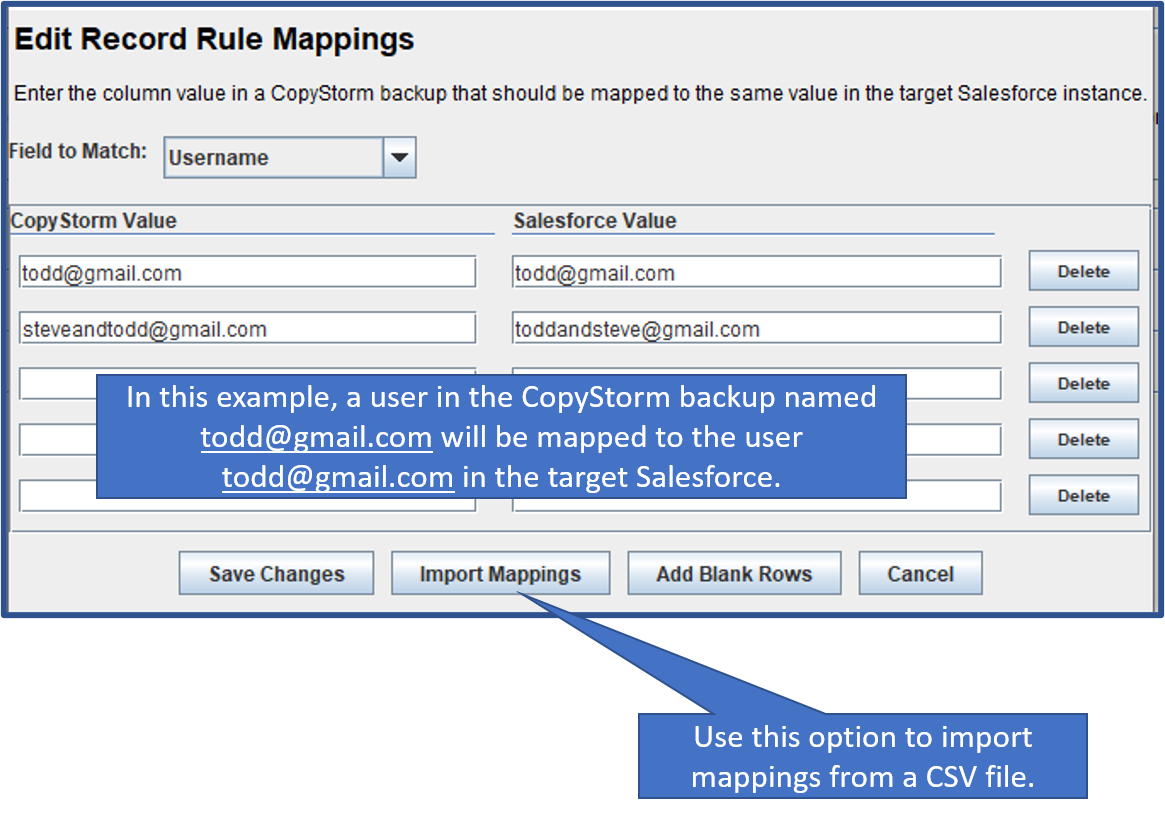
Task: Delete the todd@gmail.com mapping row
Action: point(1083,271)
